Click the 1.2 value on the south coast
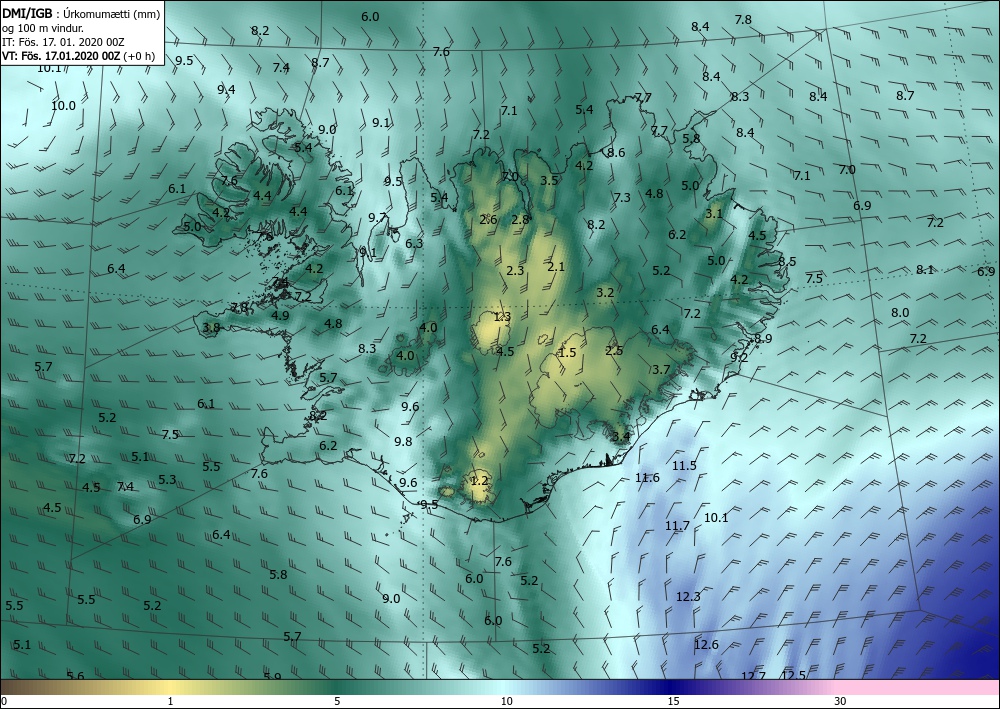 click(479, 481)
